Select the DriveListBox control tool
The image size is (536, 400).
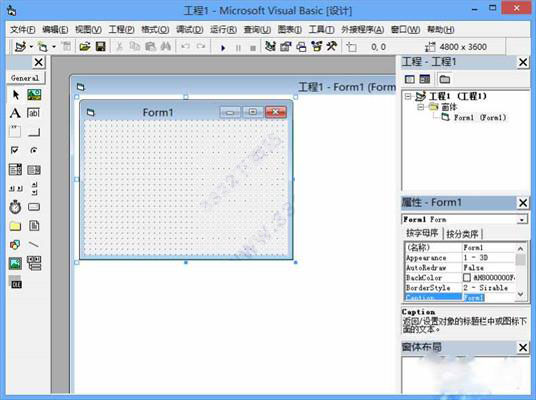coord(34,207)
